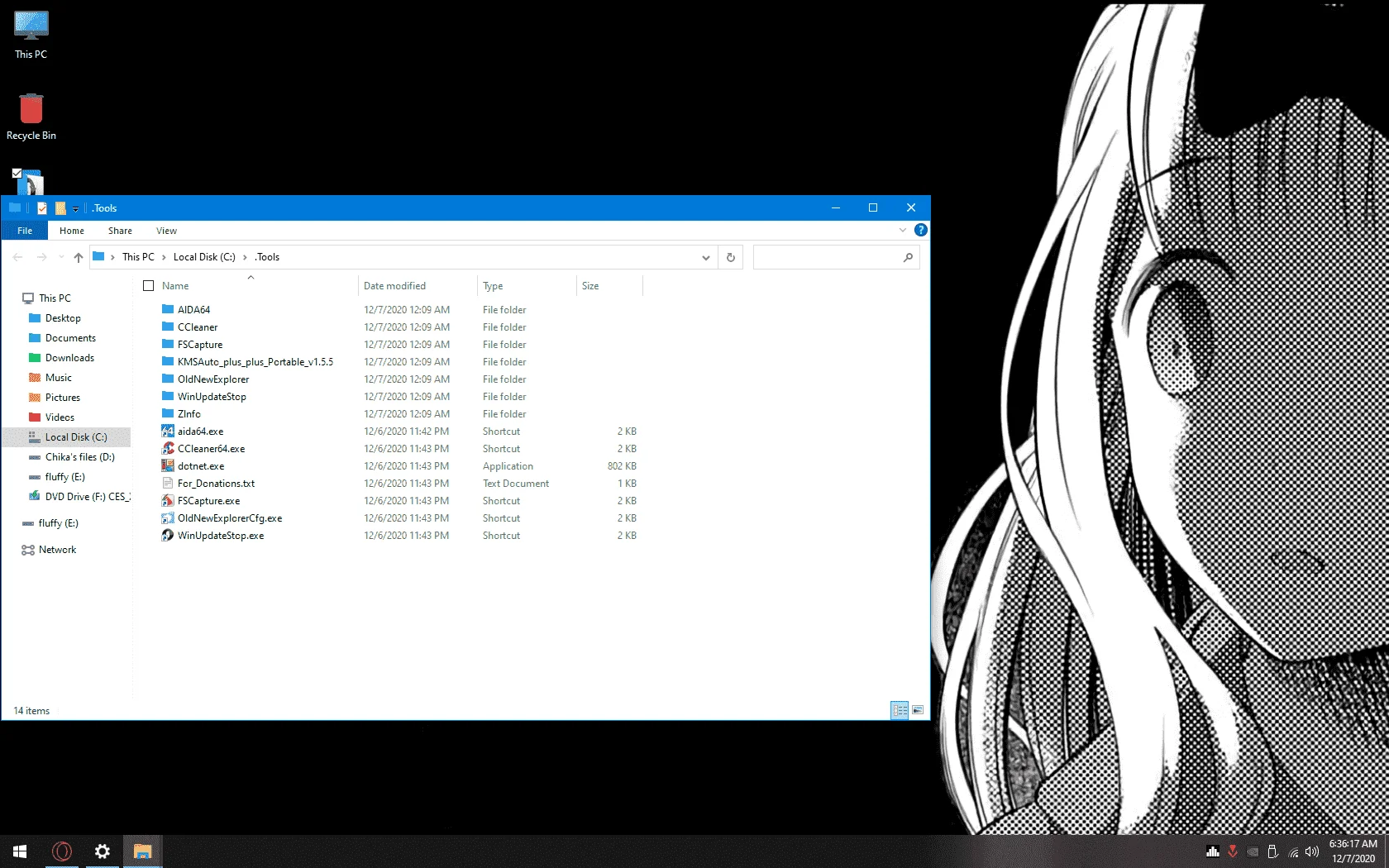Select the CCleaner64.exe shortcut icon

(168, 449)
